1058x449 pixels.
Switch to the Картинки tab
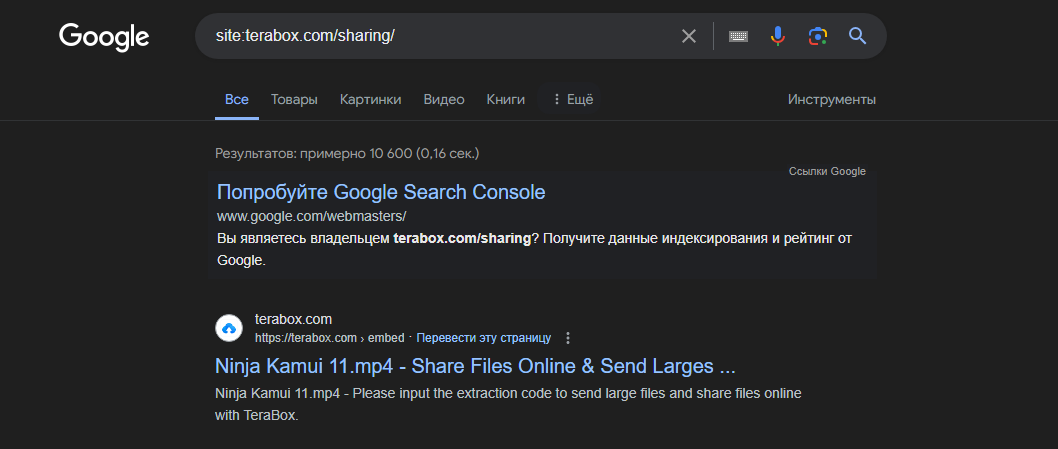[x=370, y=99]
